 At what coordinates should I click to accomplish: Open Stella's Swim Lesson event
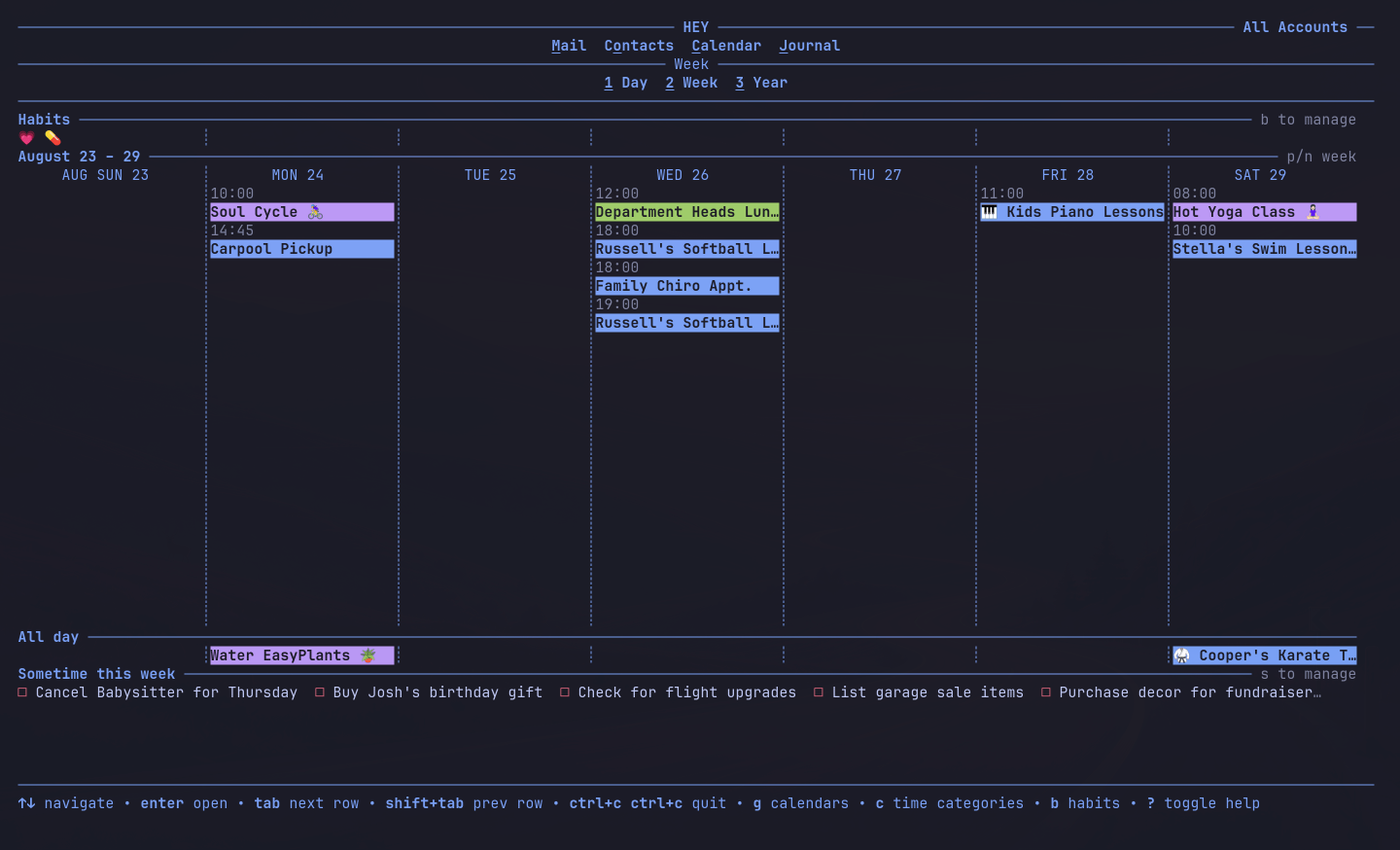[x=1264, y=249]
